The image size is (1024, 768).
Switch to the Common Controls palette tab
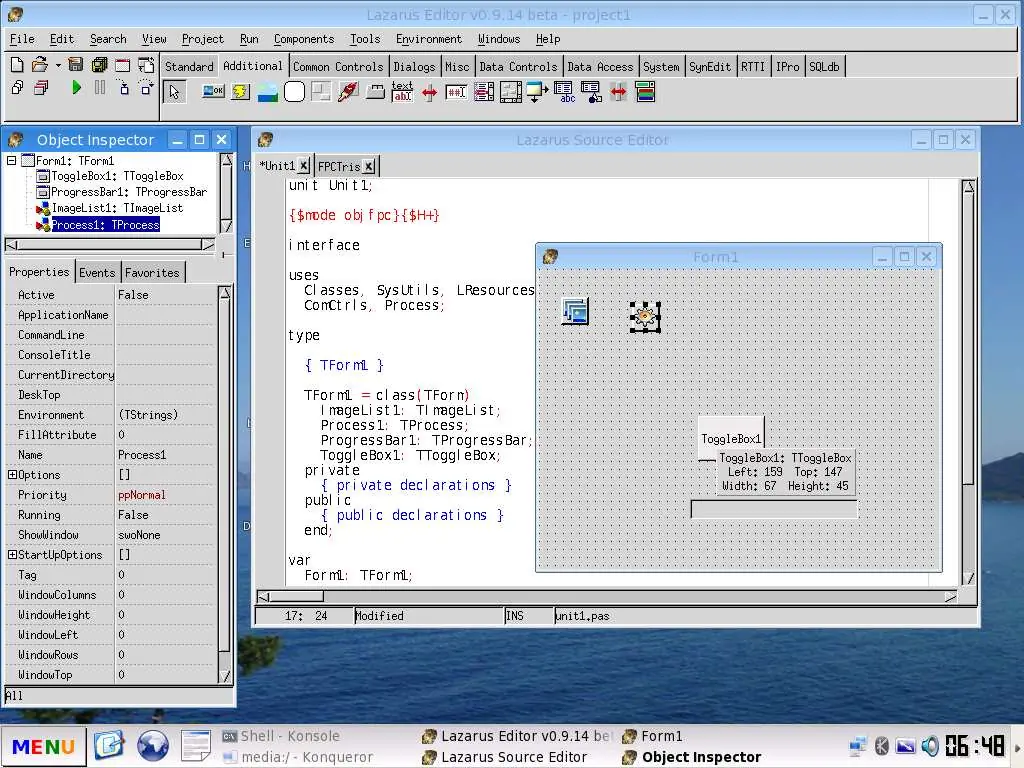click(338, 67)
